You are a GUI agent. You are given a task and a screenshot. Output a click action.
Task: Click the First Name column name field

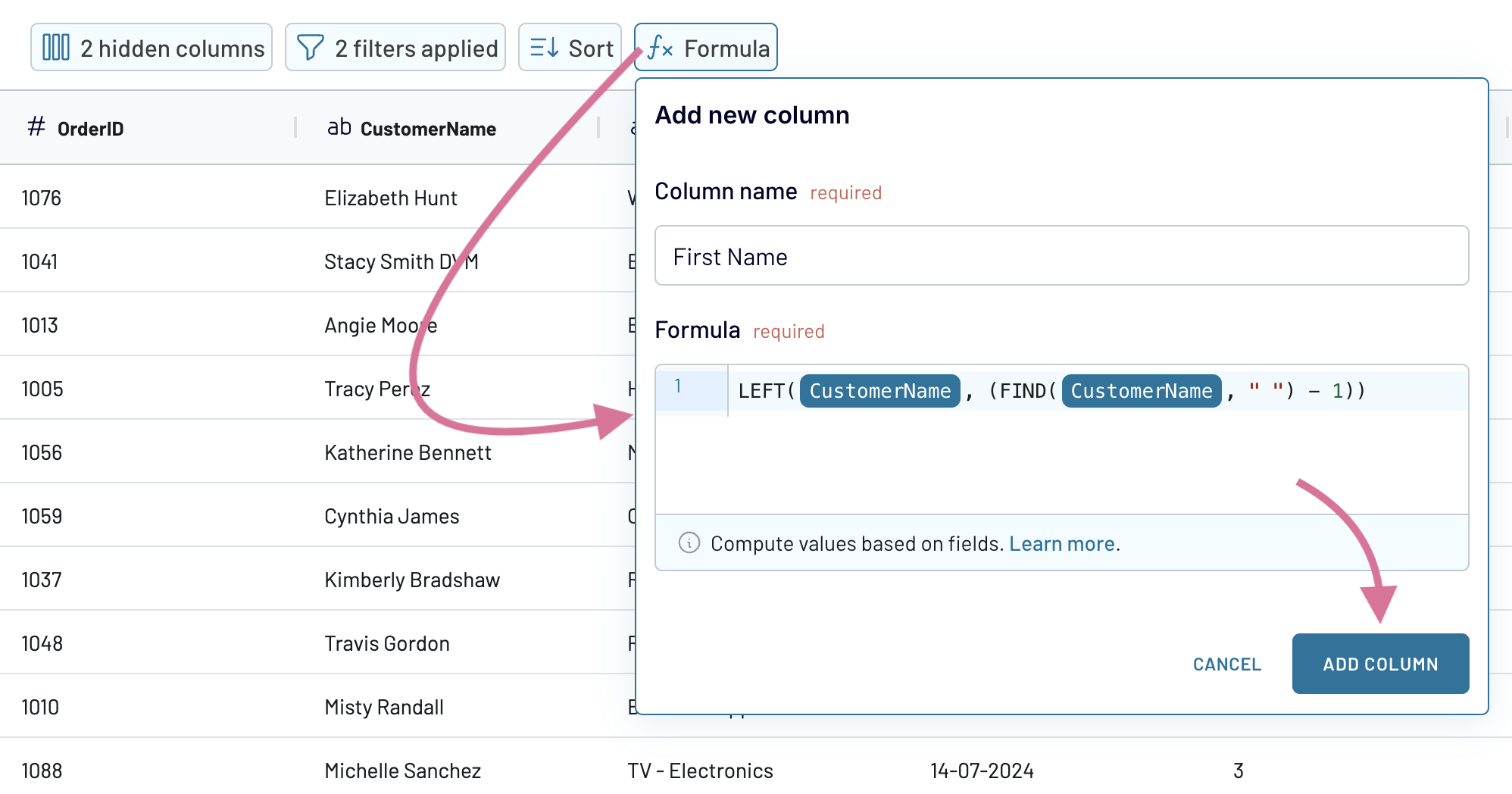point(1061,256)
